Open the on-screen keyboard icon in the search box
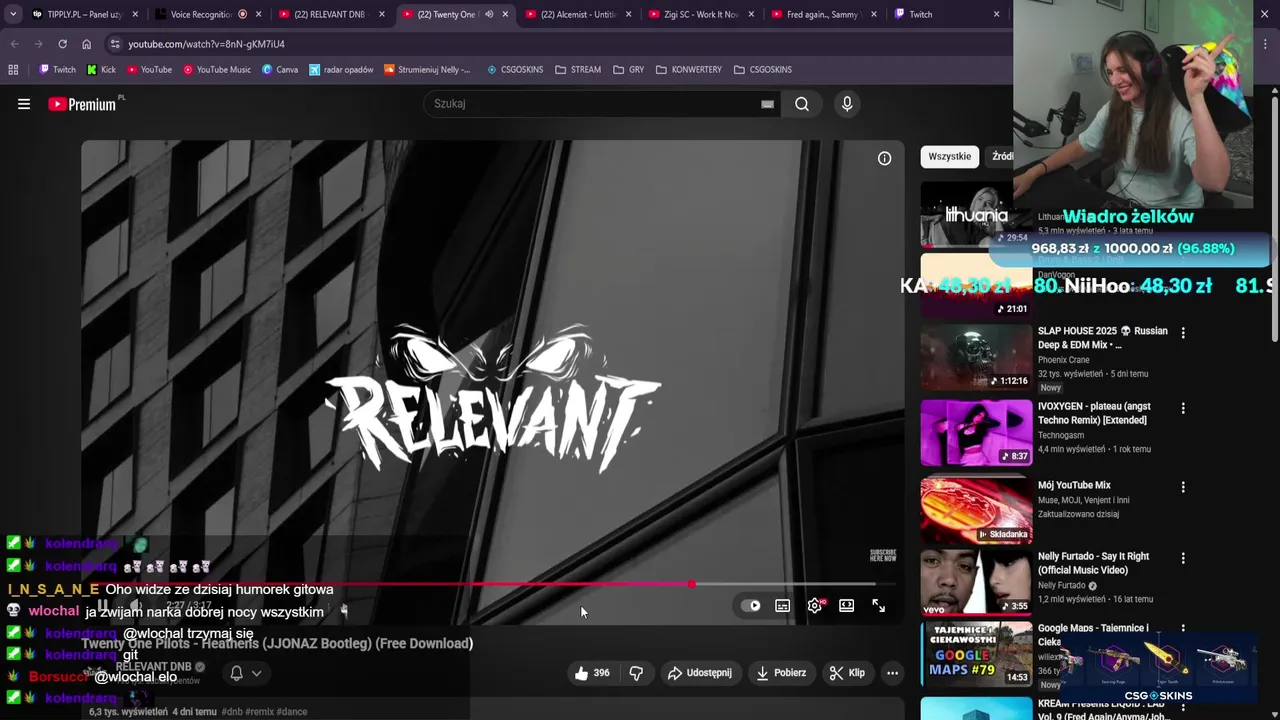The image size is (1280, 720). click(767, 104)
